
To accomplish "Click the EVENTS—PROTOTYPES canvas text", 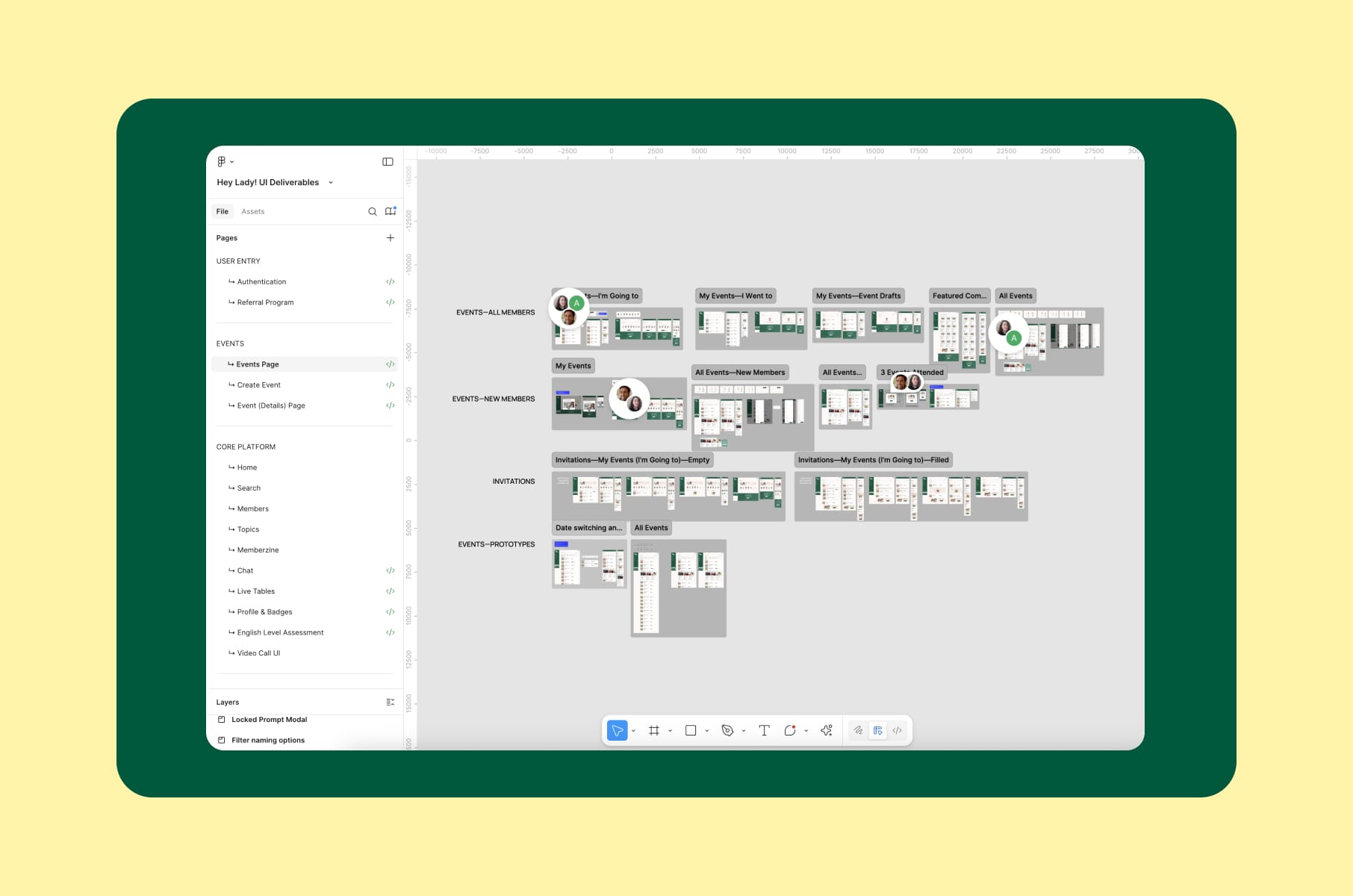I will point(497,544).
